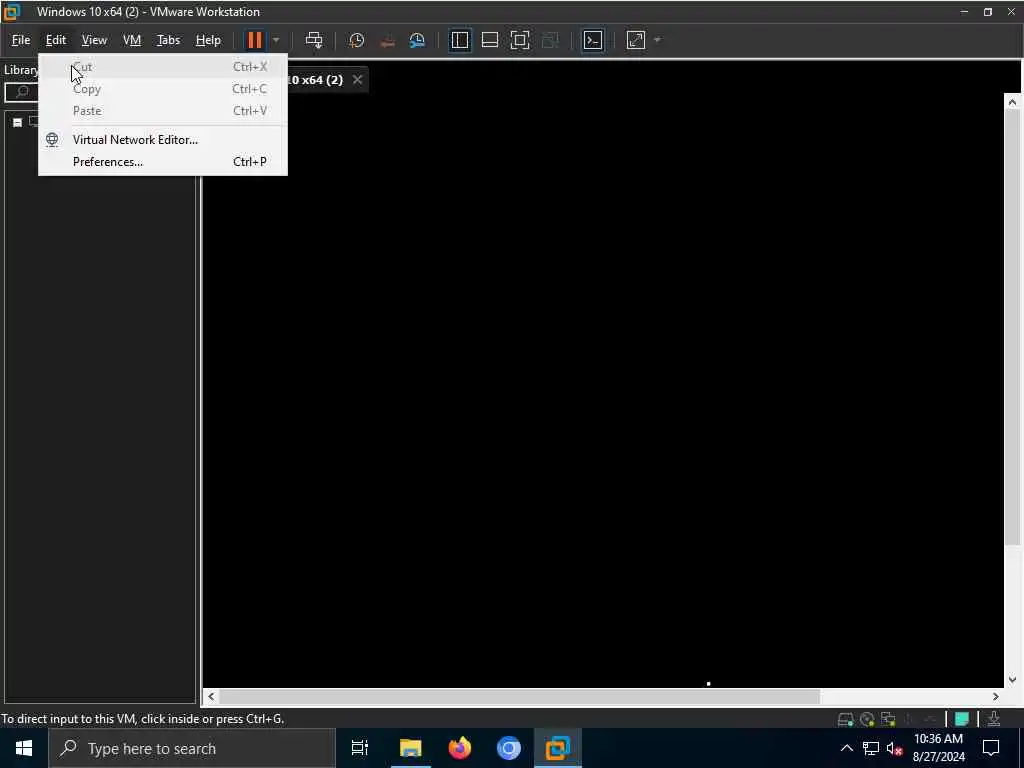Open Preferences from the Edit menu
This screenshot has width=1024, height=768.
tap(163, 162)
